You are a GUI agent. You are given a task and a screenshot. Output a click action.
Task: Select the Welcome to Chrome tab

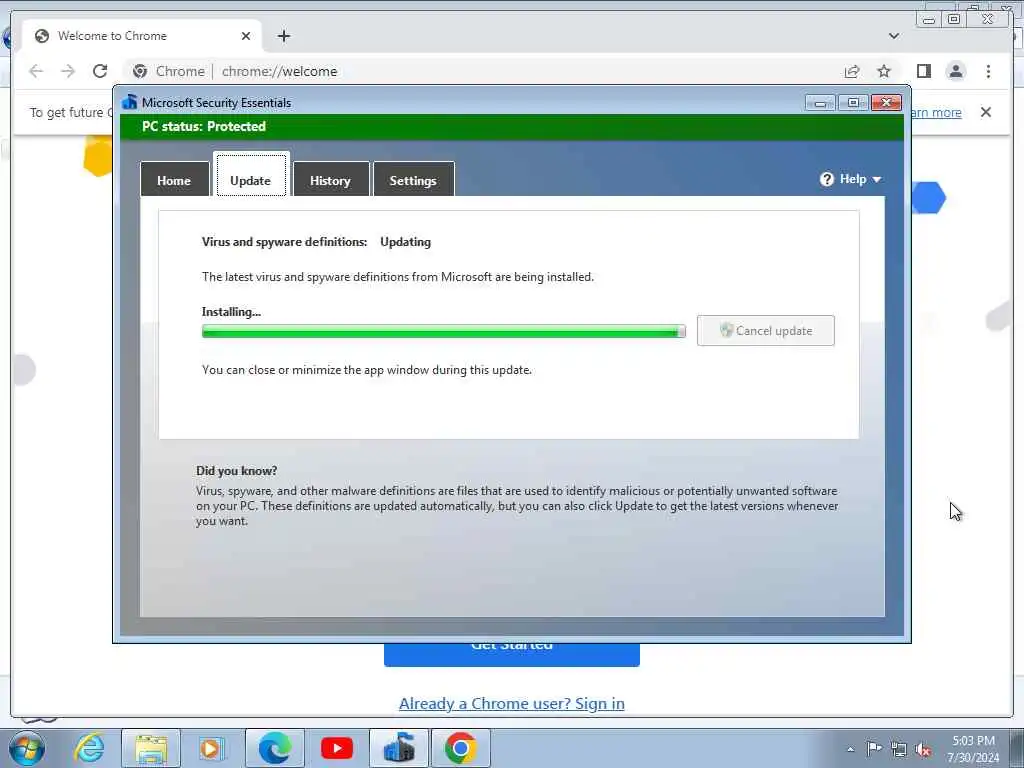click(142, 36)
